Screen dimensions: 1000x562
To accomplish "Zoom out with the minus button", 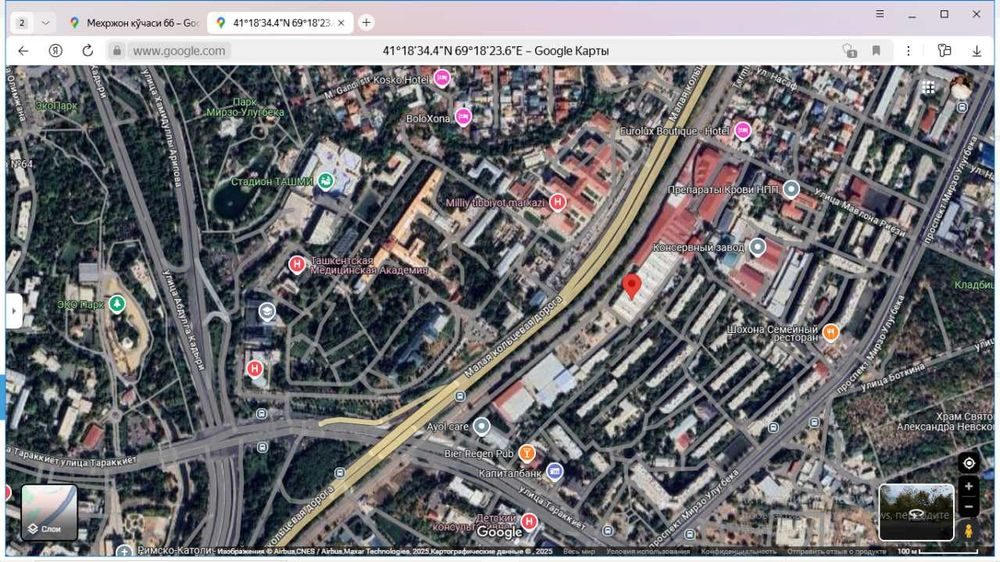I will point(969,507).
